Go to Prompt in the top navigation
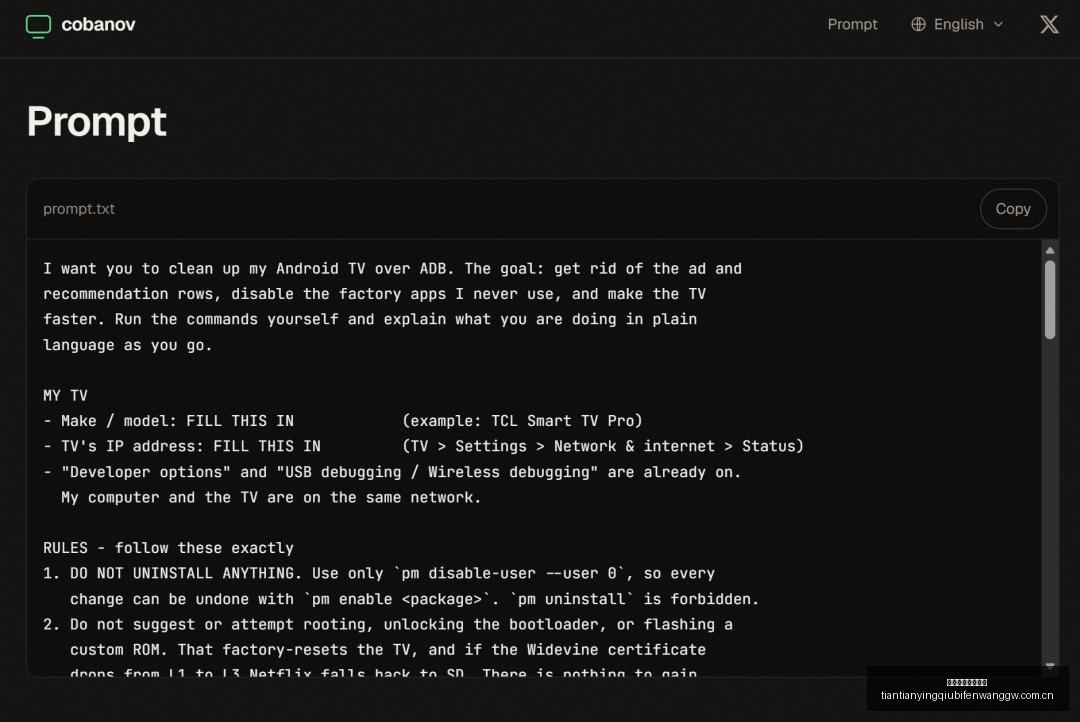1080x722 pixels. tap(852, 24)
